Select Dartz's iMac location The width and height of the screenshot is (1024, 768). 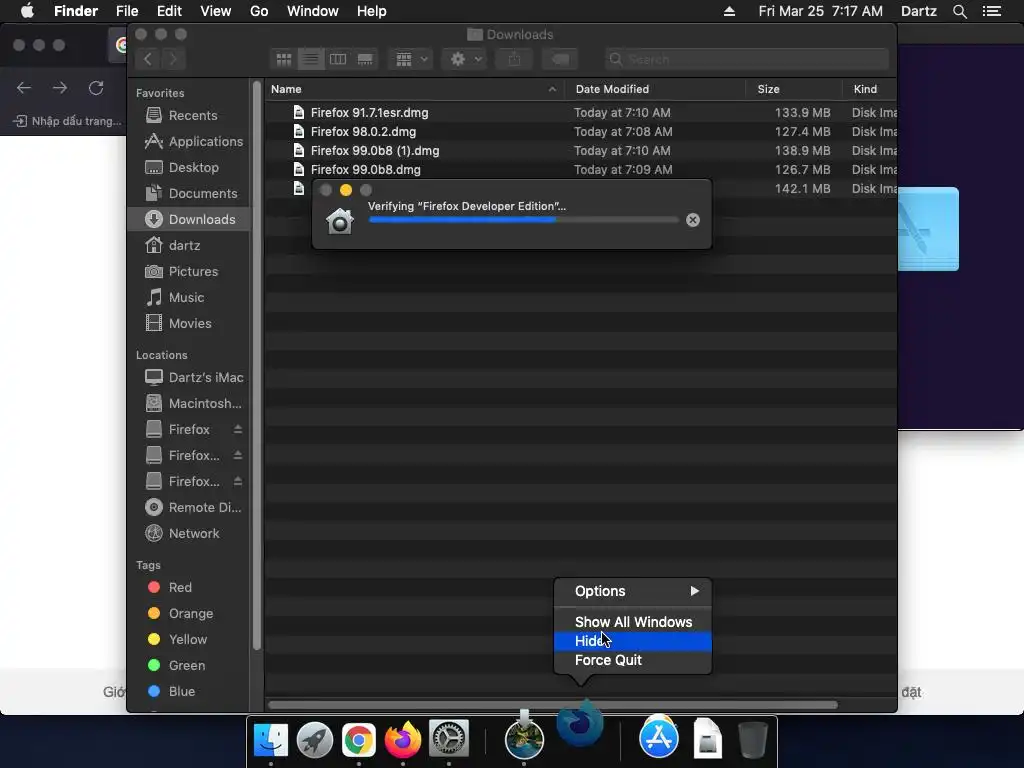(x=188, y=377)
